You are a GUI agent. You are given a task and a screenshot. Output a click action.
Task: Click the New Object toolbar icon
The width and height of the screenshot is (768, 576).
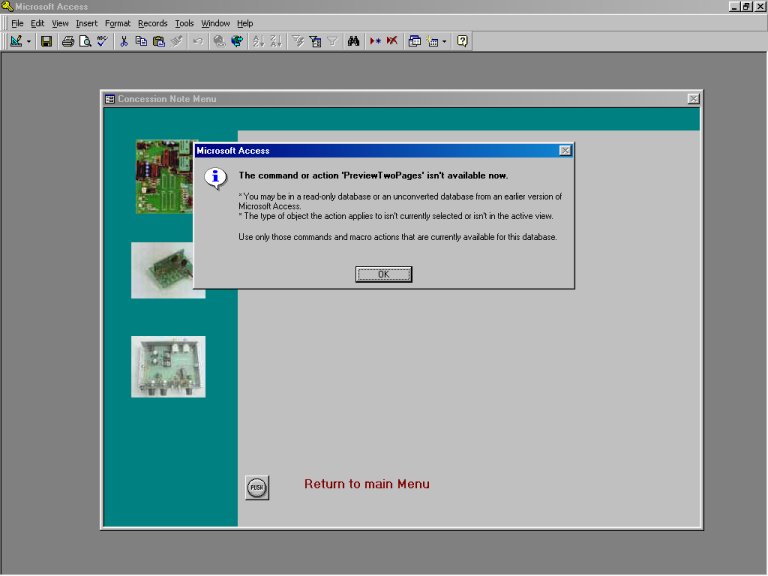pos(432,41)
